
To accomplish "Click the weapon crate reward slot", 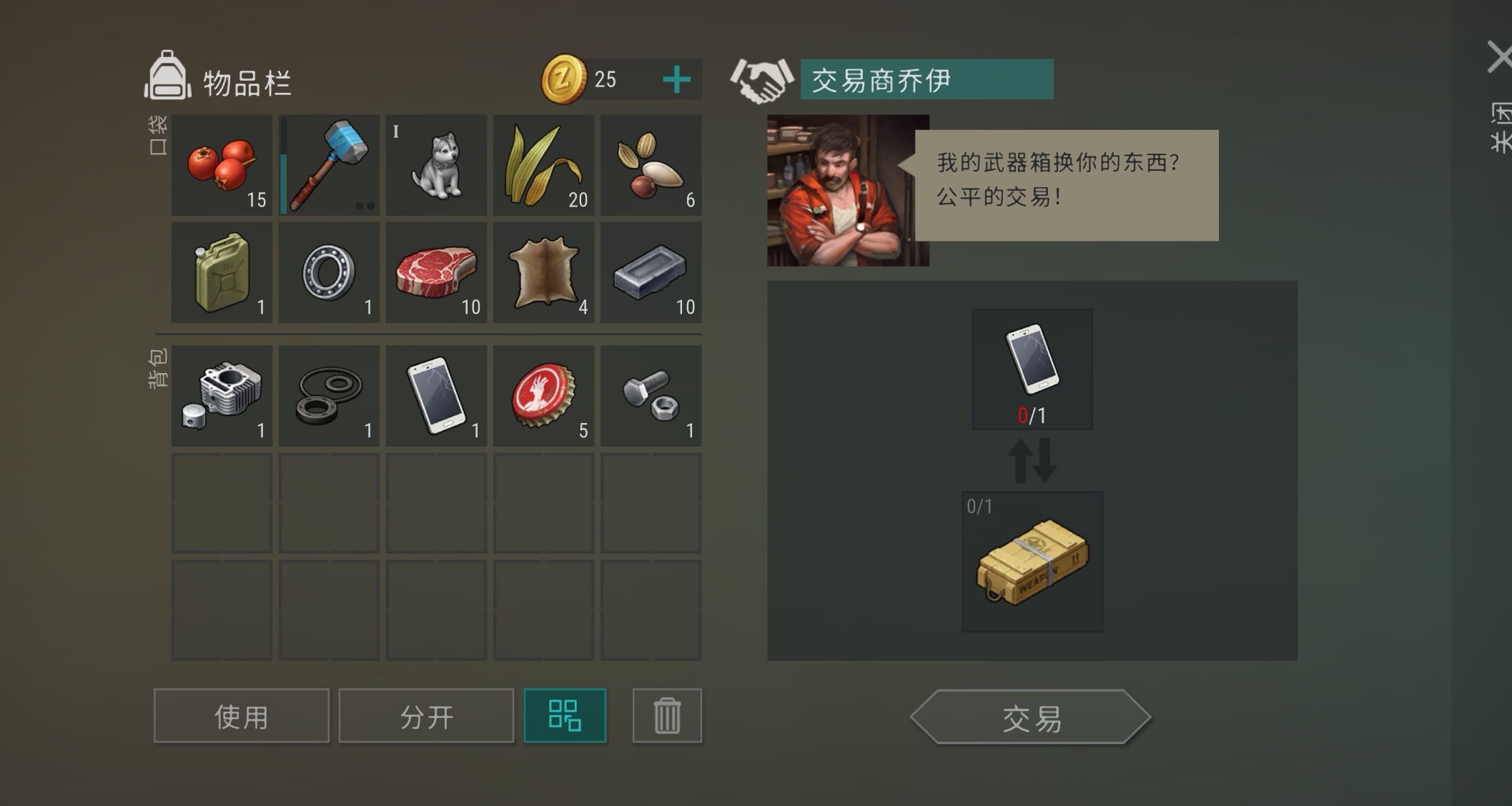I will coord(1032,562).
